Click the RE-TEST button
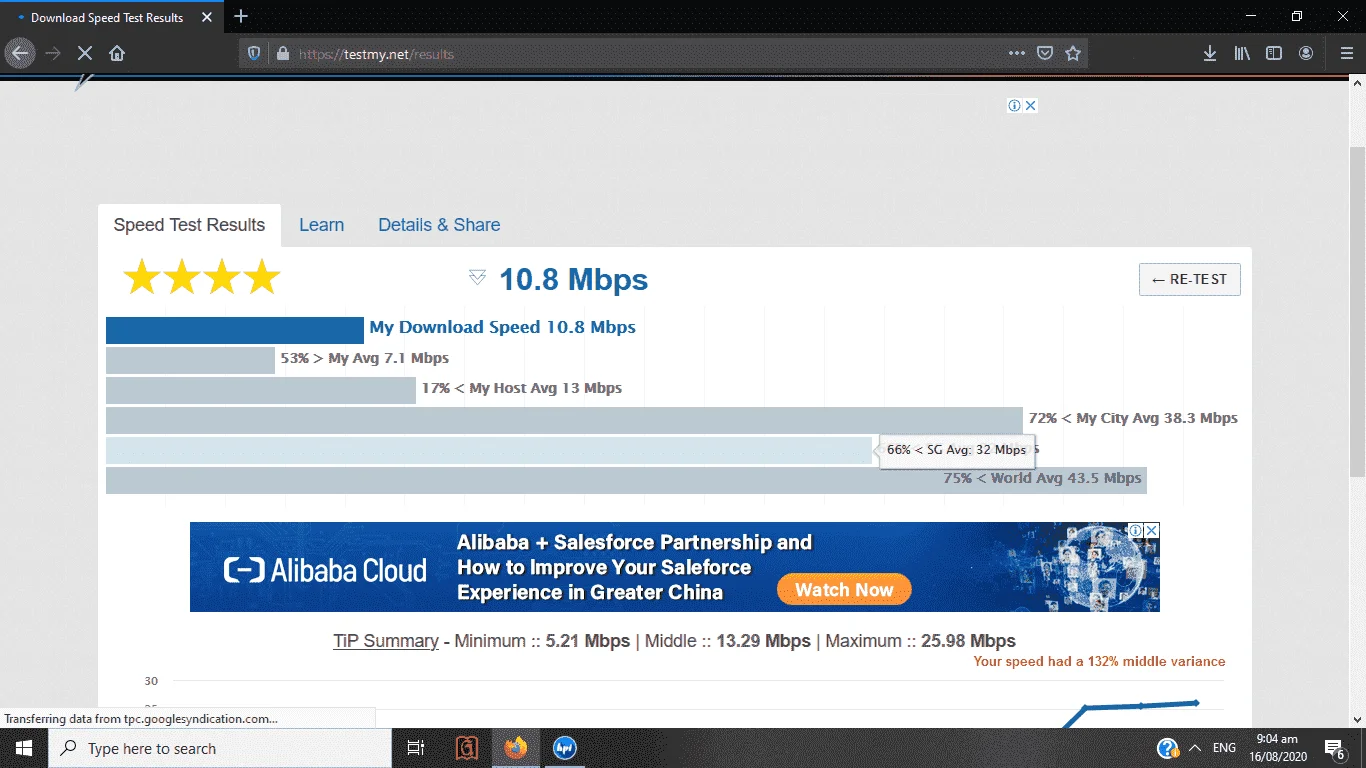1366x768 pixels. point(1189,279)
